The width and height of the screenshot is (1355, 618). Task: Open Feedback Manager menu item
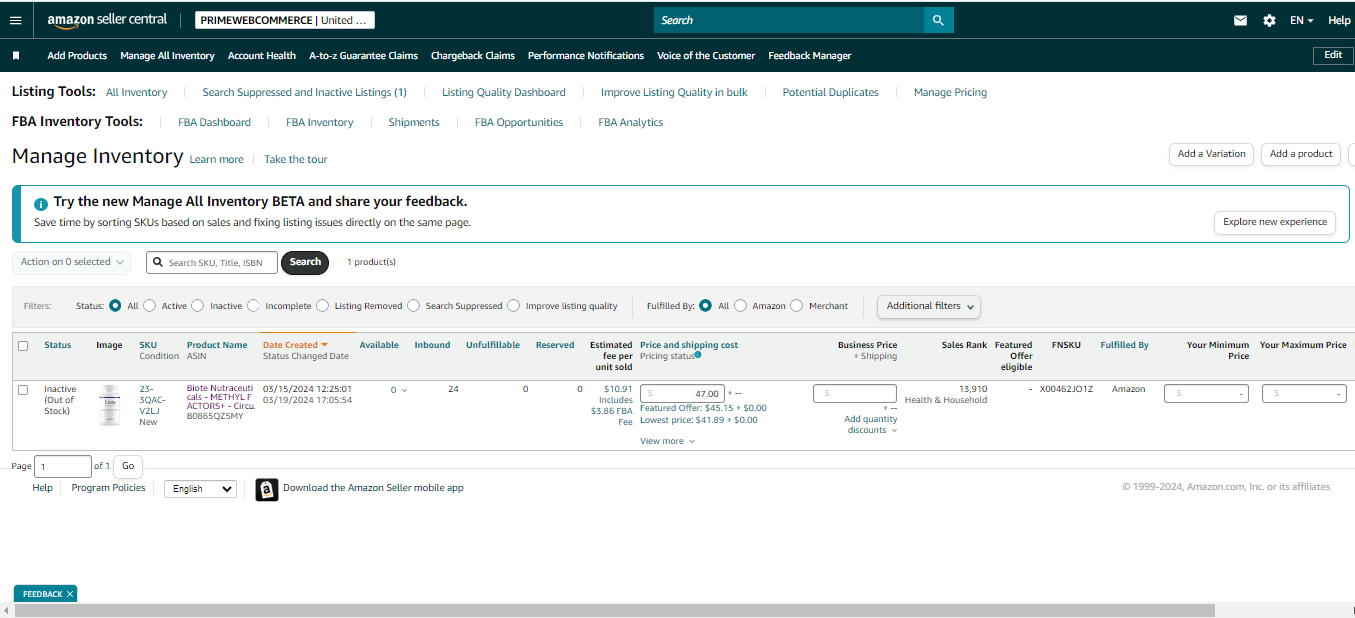click(810, 56)
